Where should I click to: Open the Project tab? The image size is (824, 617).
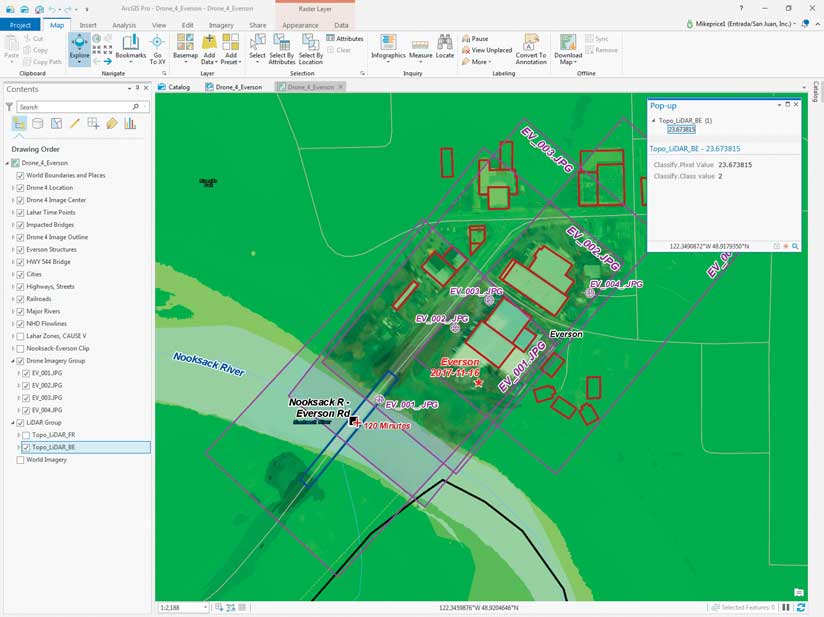[x=20, y=25]
